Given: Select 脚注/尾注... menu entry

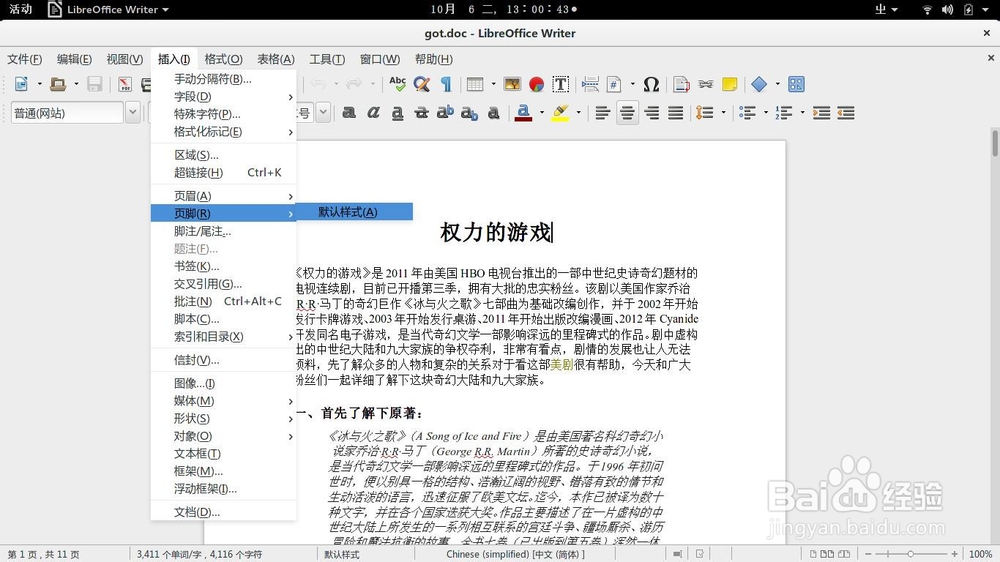Looking at the screenshot, I should pos(223,231).
